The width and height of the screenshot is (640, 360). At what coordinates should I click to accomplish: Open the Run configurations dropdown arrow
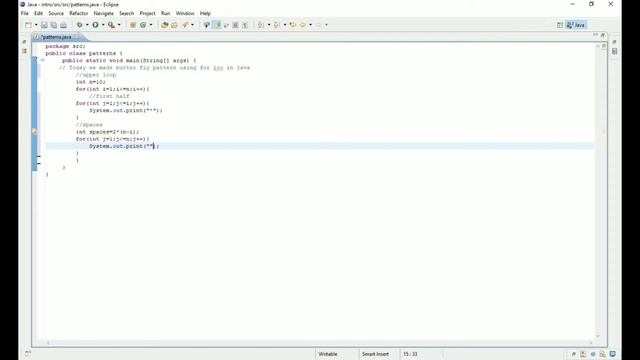pyautogui.click(x=103, y=25)
